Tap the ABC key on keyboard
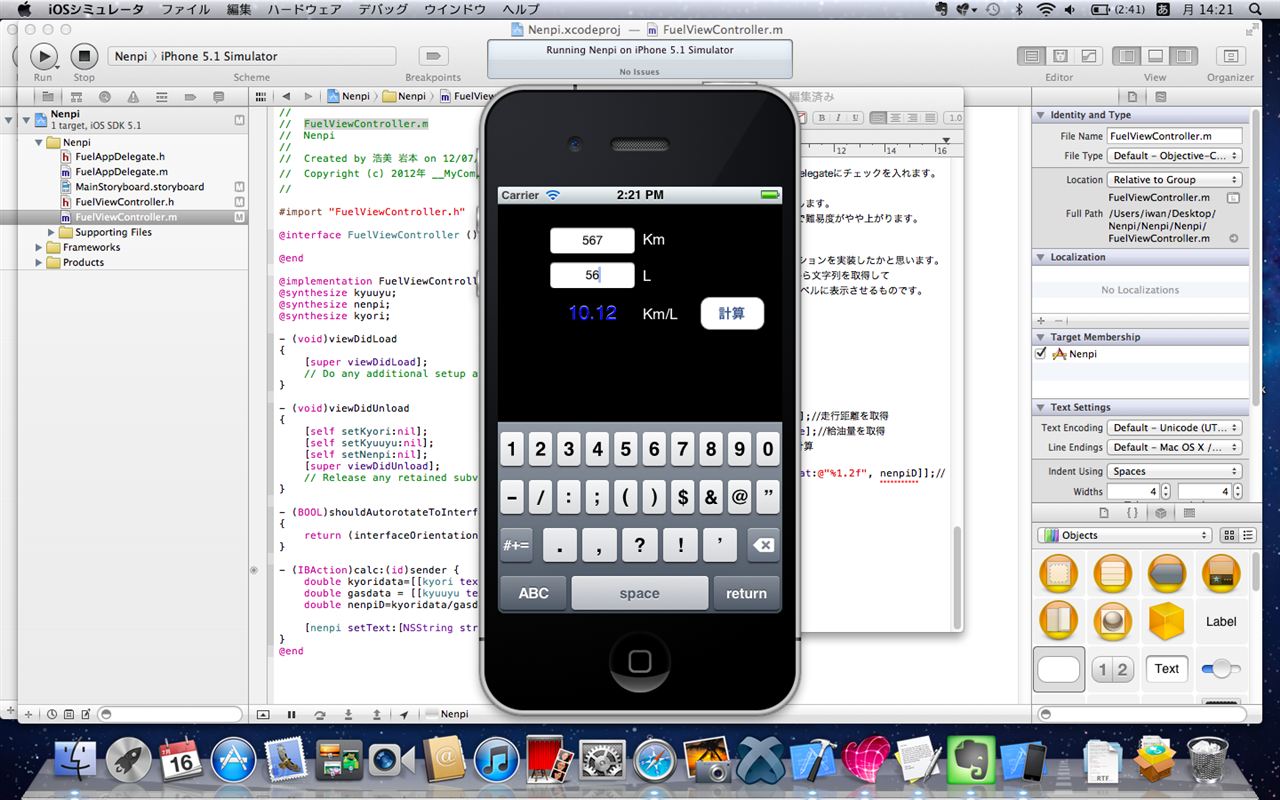The width and height of the screenshot is (1280, 800). point(533,593)
